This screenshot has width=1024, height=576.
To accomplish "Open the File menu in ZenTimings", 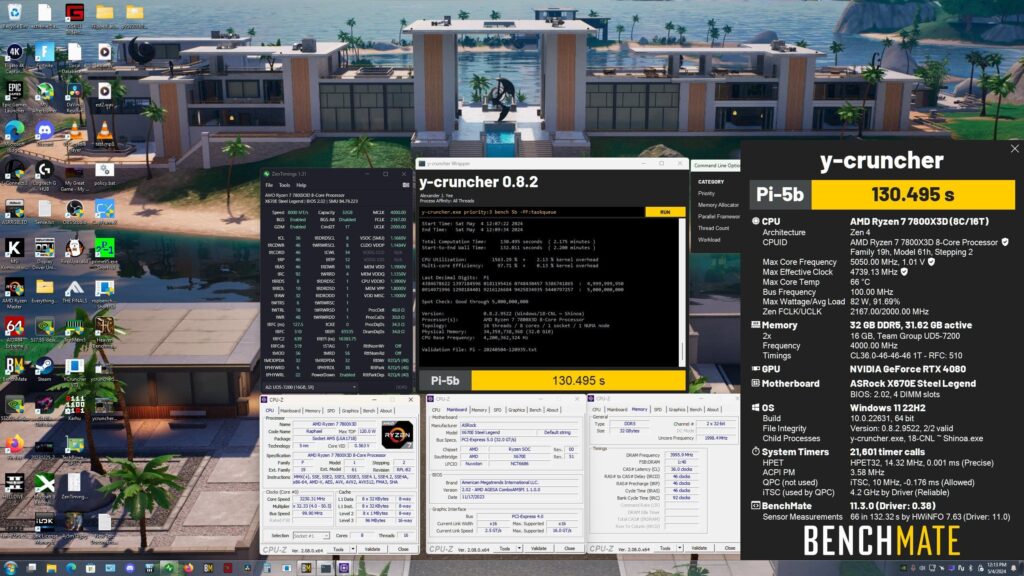I will coord(269,185).
